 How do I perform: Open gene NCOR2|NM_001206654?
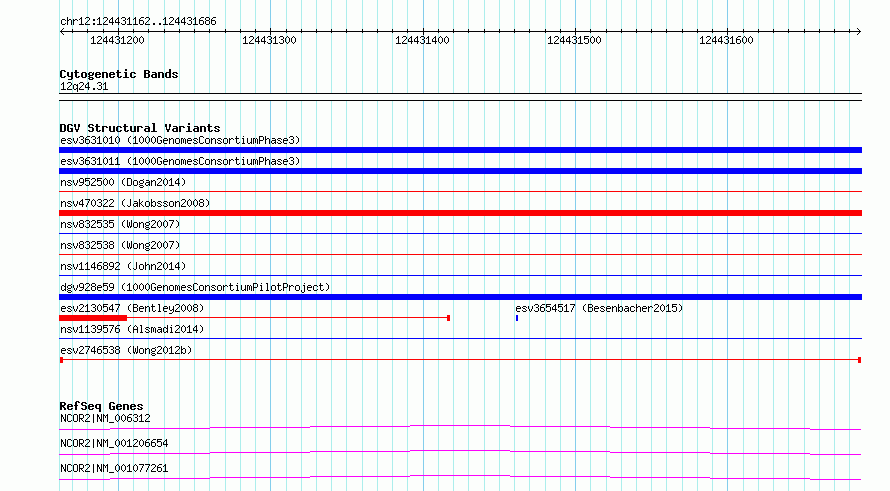(x=114, y=443)
